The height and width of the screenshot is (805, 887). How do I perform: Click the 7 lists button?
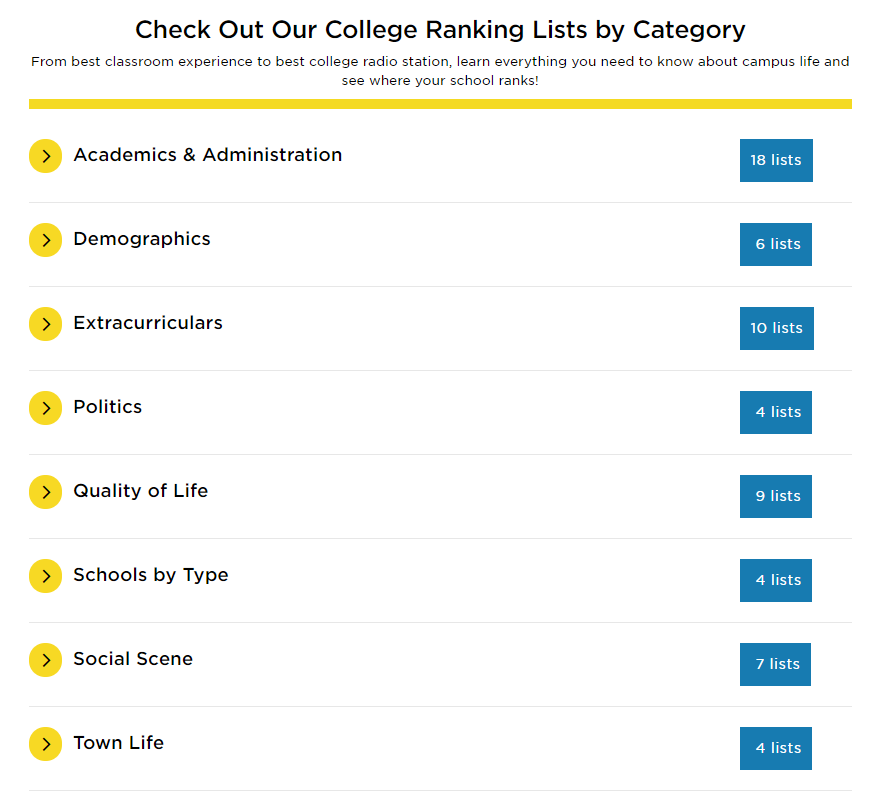pos(775,665)
